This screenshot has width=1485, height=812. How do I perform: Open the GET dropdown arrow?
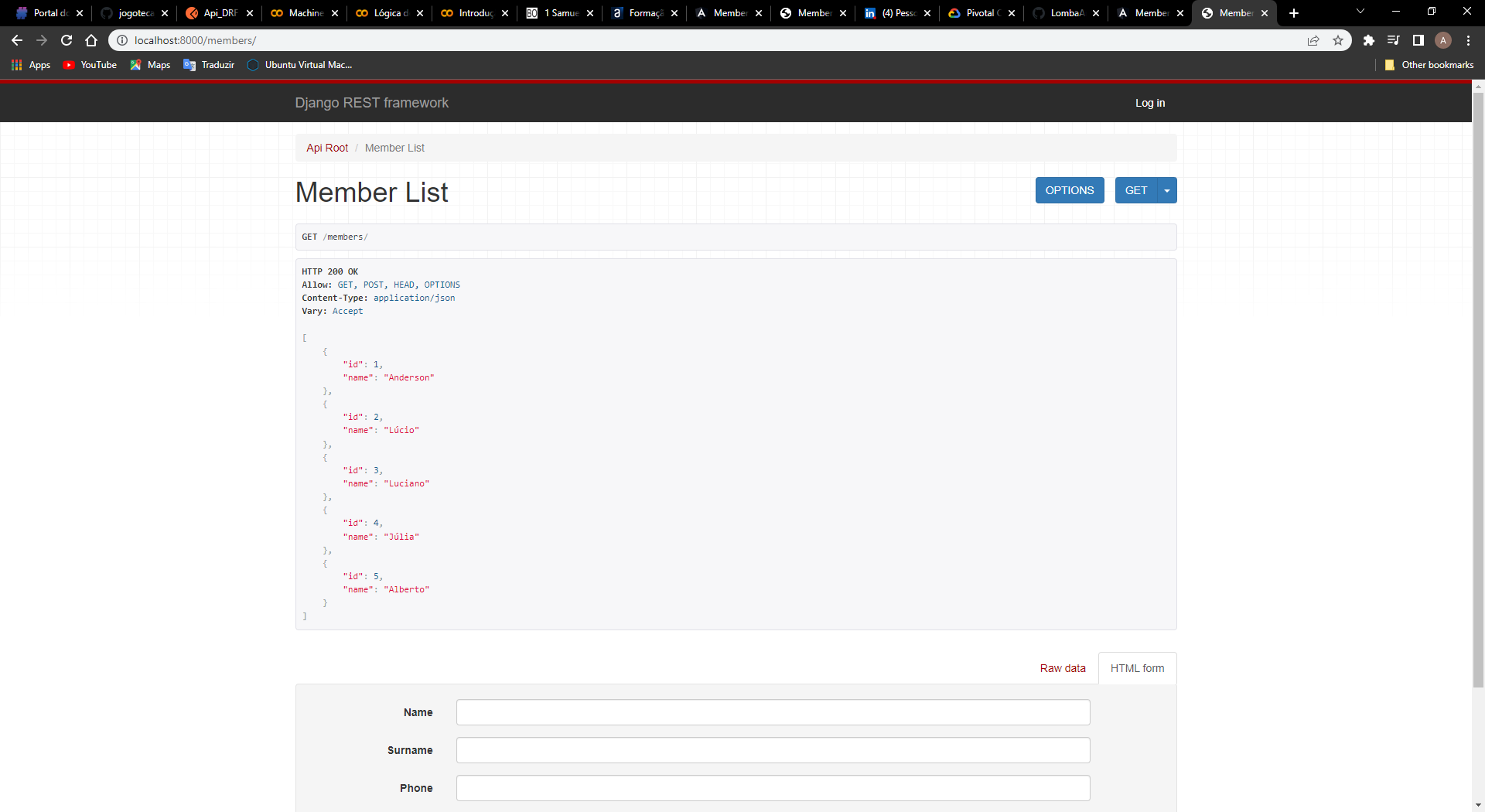point(1166,190)
